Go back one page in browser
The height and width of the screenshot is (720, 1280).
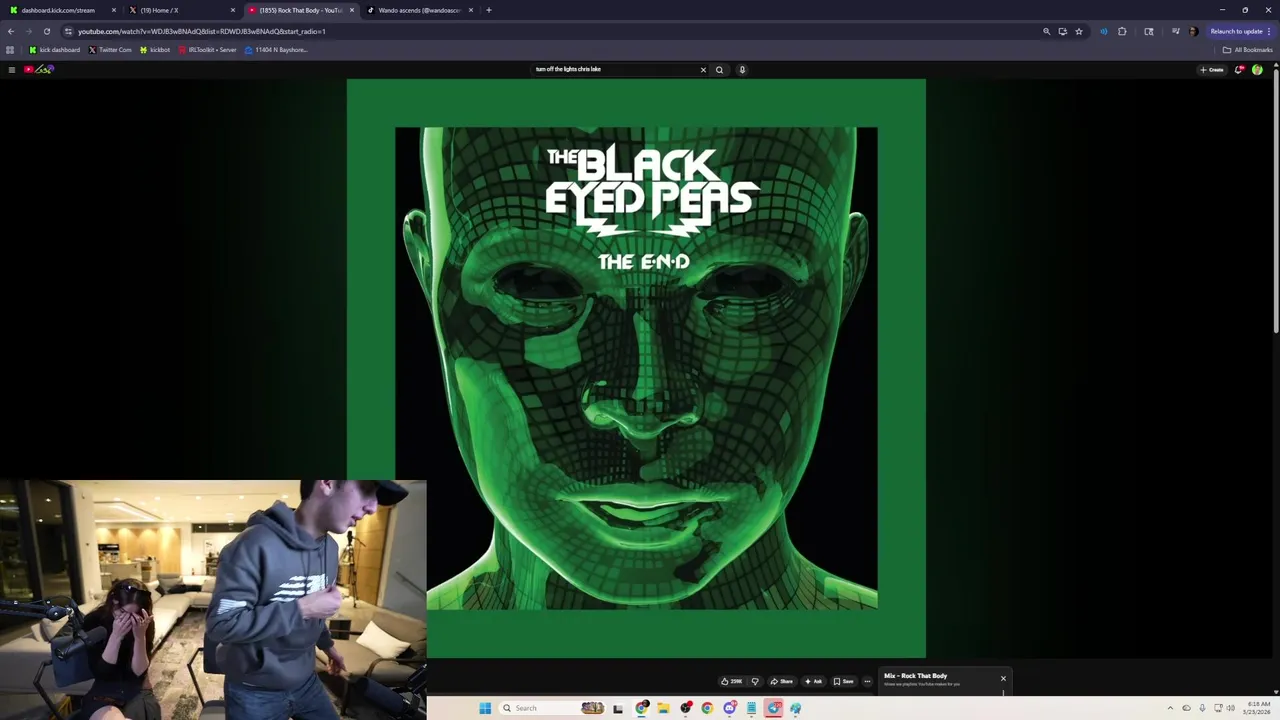coord(11,31)
